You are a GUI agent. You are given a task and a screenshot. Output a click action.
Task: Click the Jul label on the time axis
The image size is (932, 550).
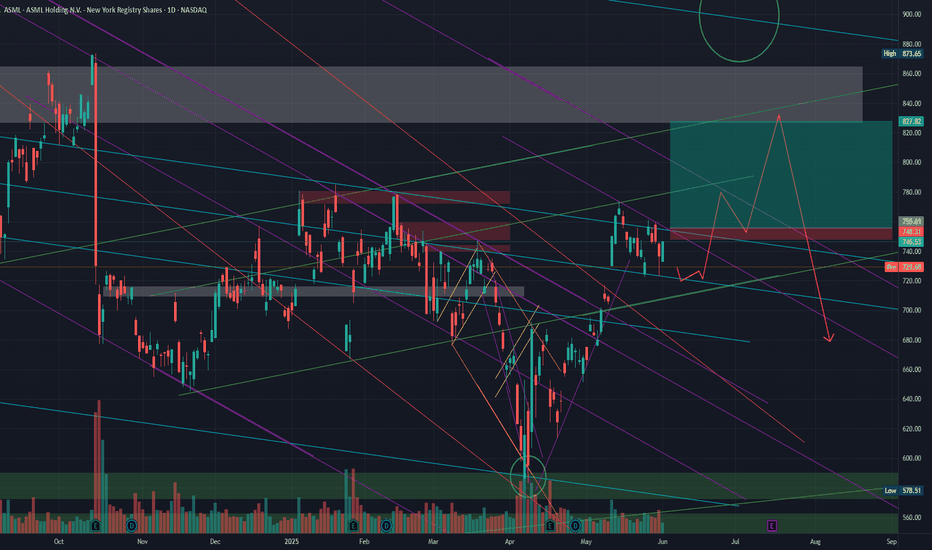(x=735, y=542)
